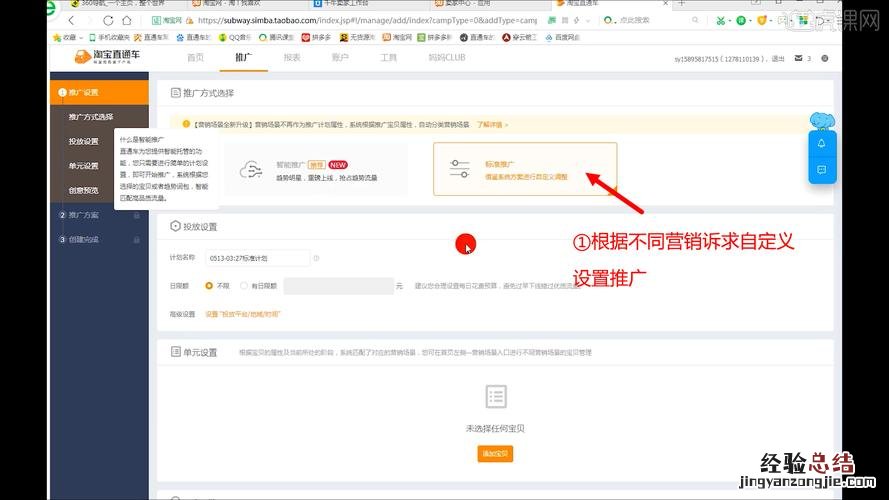Jump to 推广方式选择 in sidebar
The image size is (889, 500).
click(91, 117)
